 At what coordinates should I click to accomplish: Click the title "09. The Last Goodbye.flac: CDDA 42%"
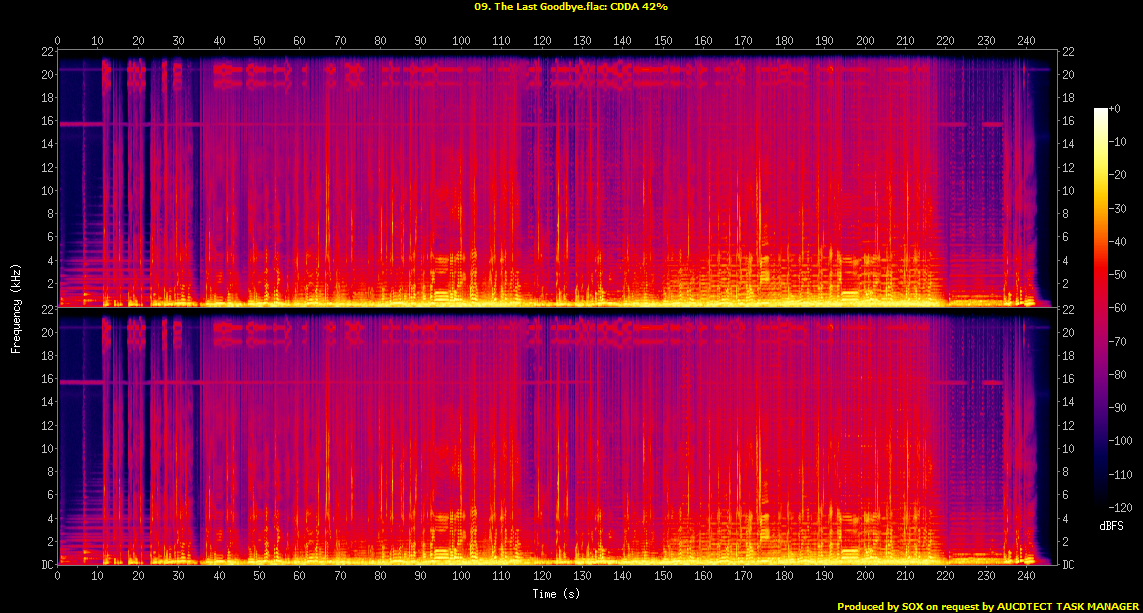point(570,6)
